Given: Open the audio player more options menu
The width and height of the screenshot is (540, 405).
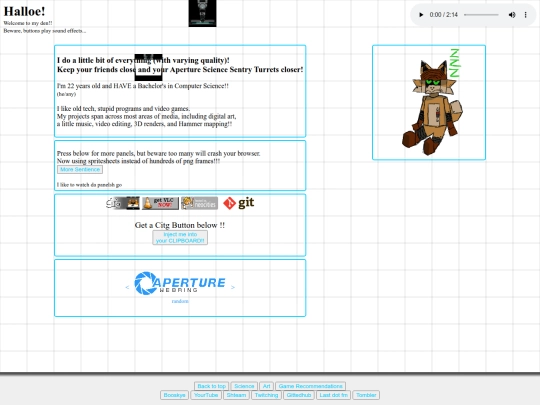Looking at the screenshot, I should point(526,15).
